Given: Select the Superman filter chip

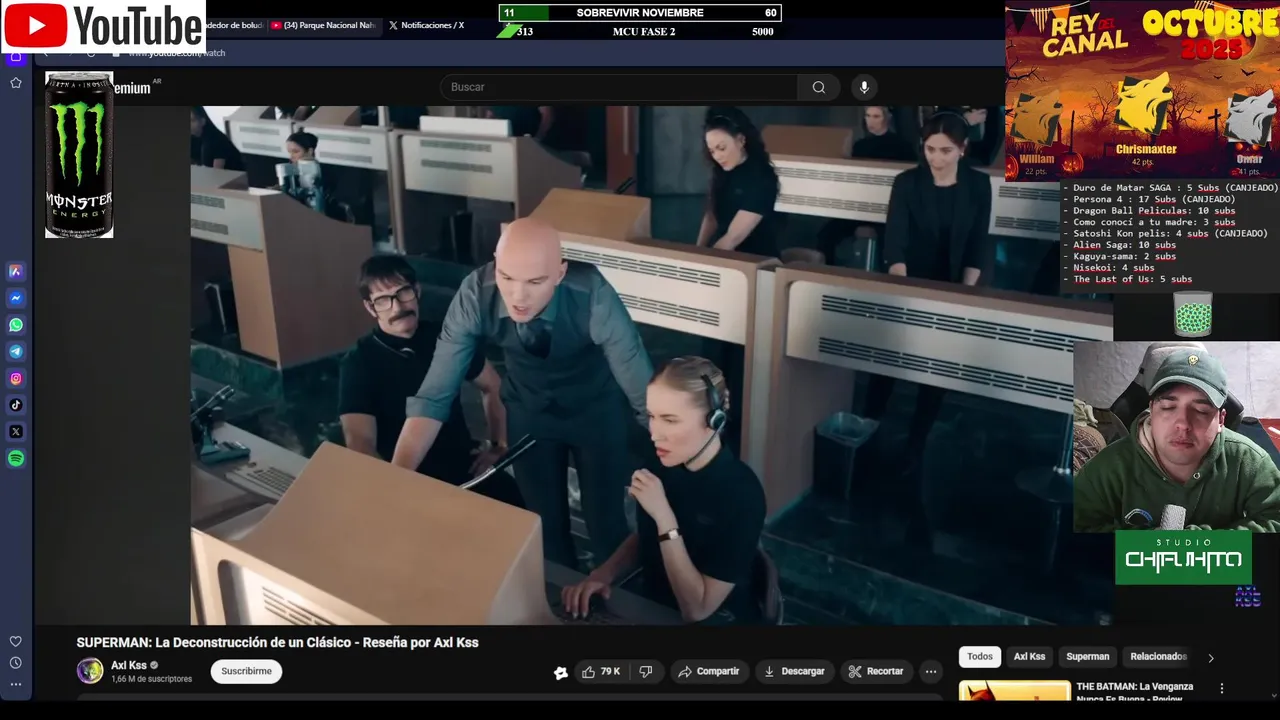Looking at the screenshot, I should click(x=1088, y=657).
